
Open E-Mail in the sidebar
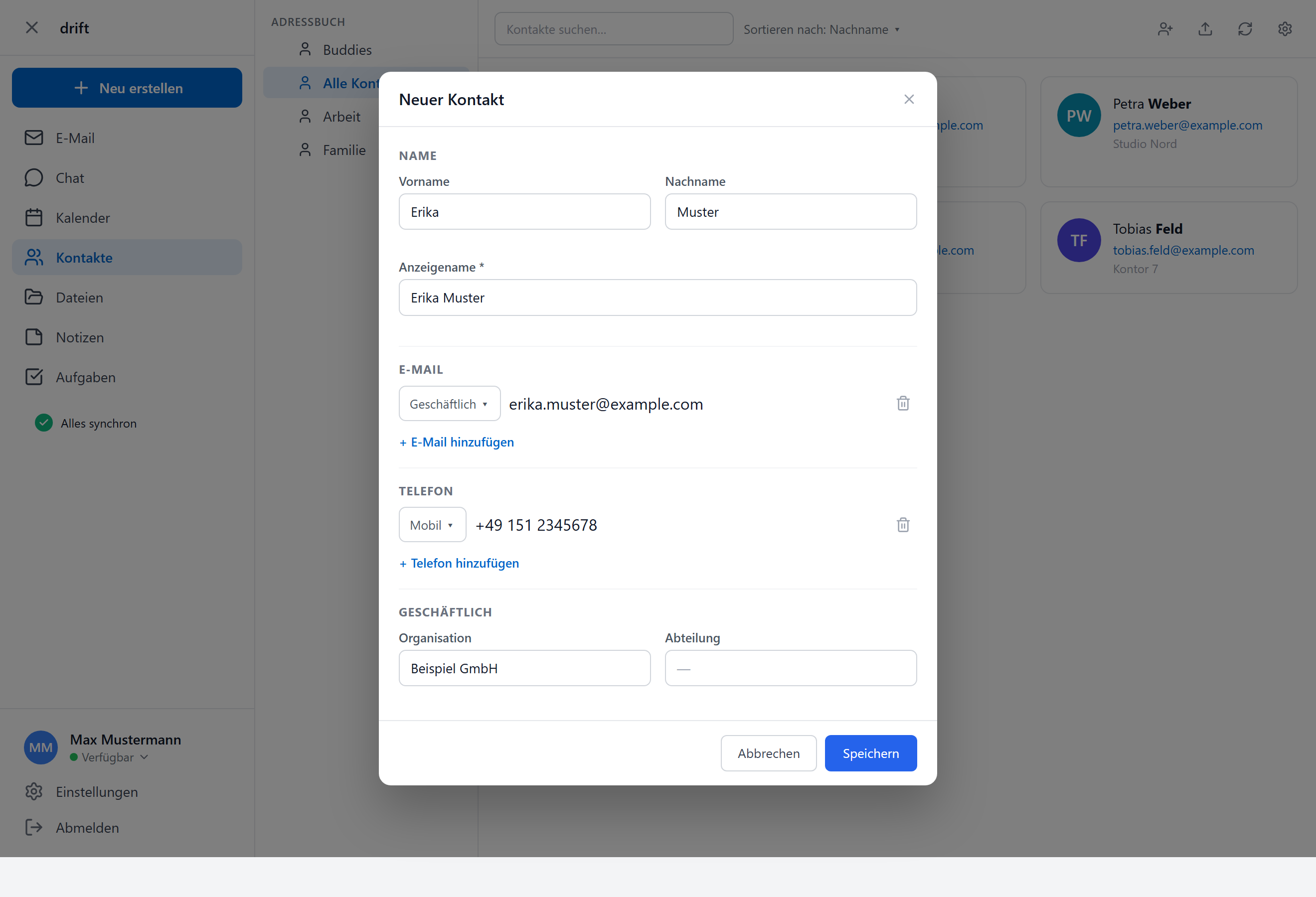click(127, 138)
